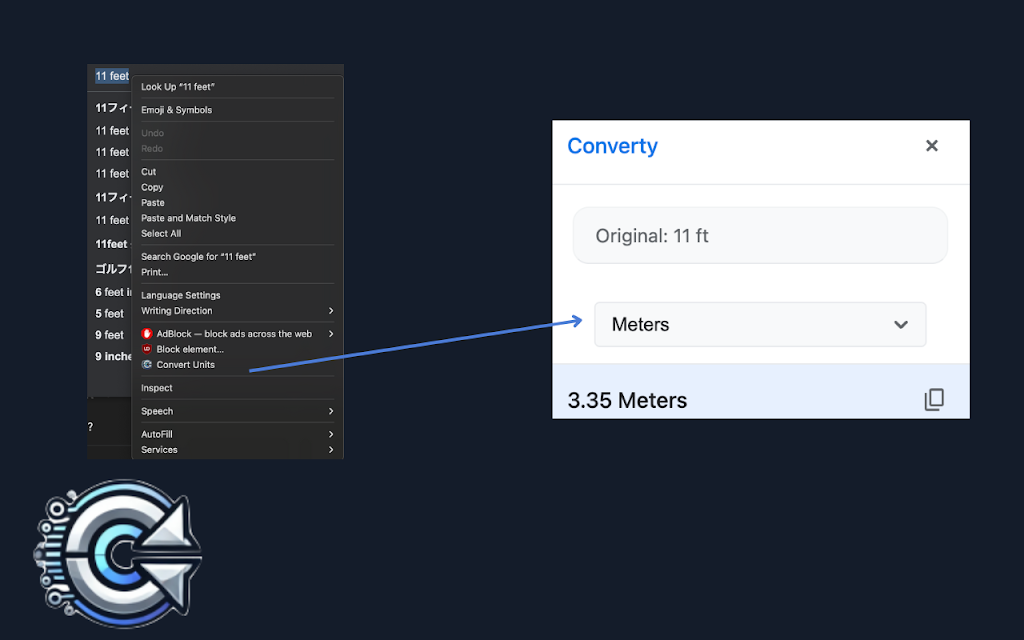Select the 9 inche suggestion row
1024x640 pixels.
(x=112, y=357)
